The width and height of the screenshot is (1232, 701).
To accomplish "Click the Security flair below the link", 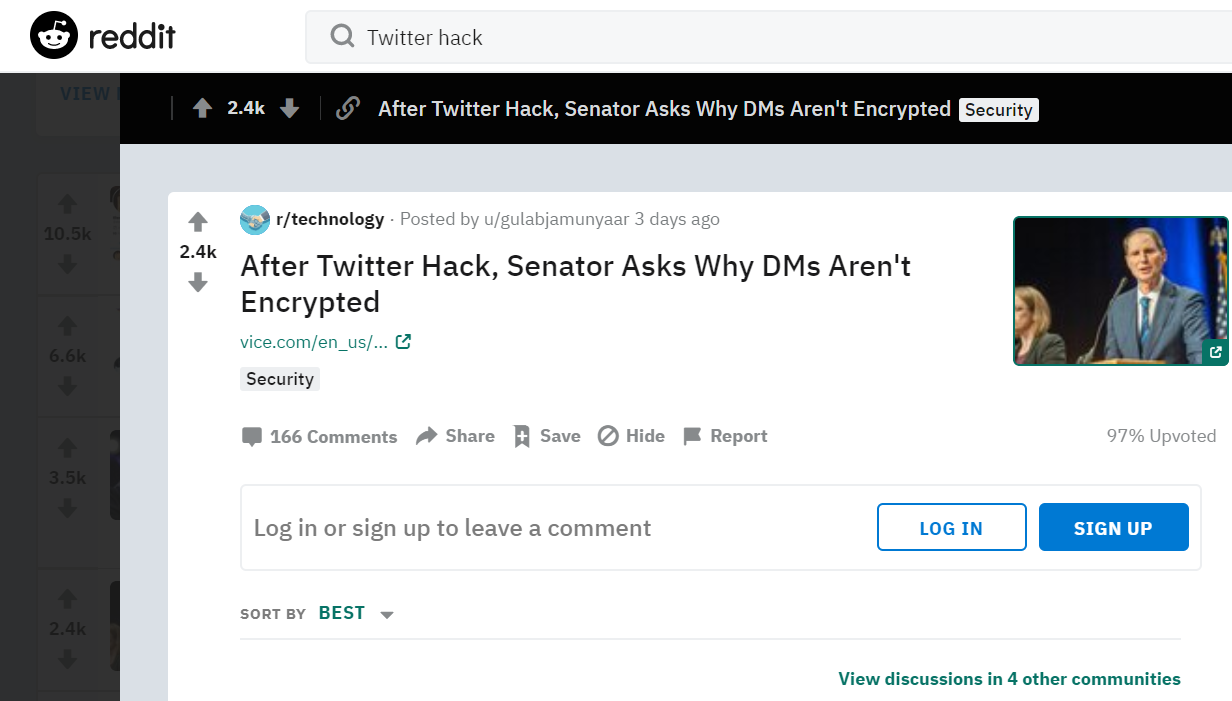I will pos(280,379).
